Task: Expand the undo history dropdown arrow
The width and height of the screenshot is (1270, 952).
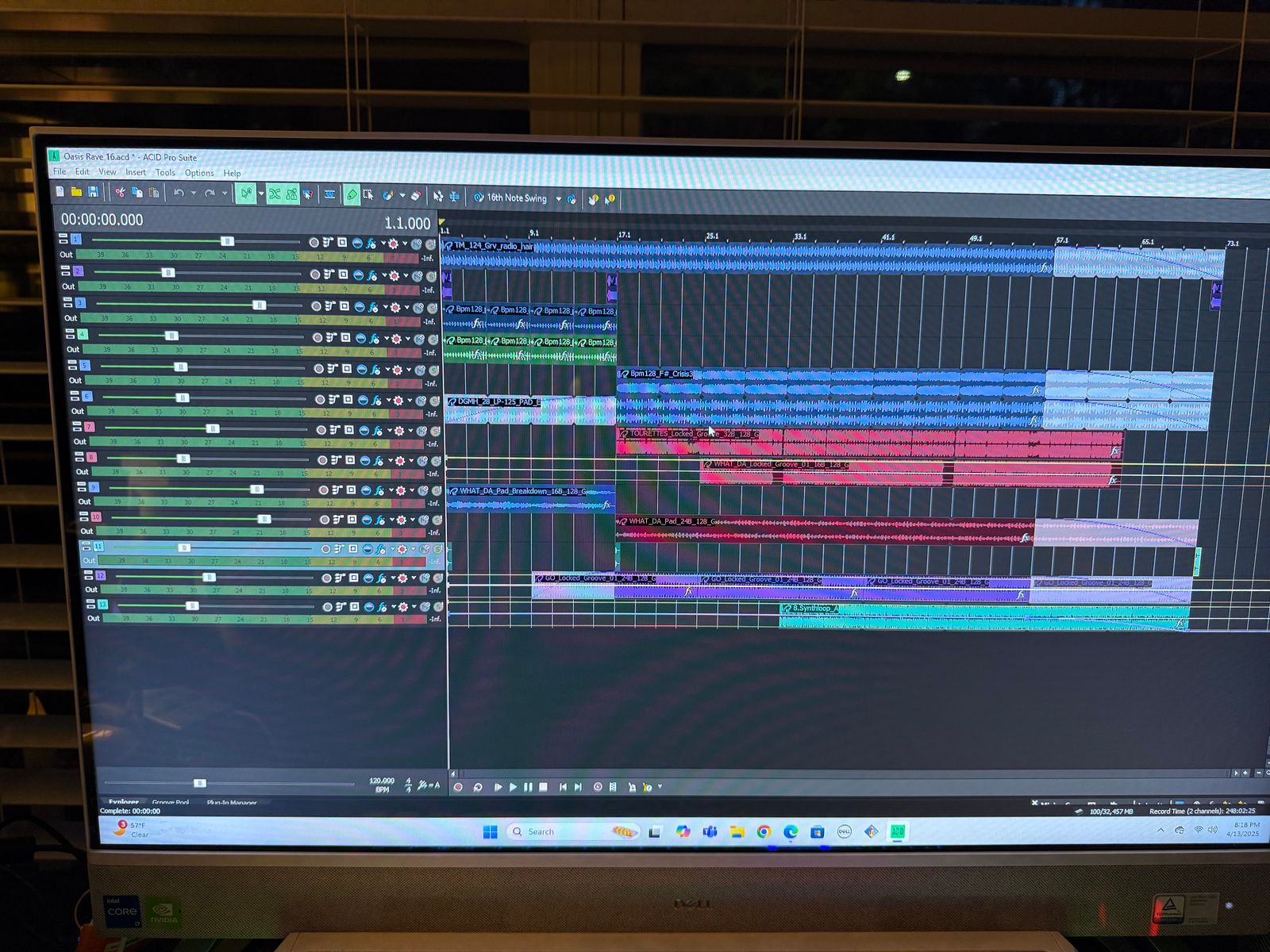Action: (193, 194)
